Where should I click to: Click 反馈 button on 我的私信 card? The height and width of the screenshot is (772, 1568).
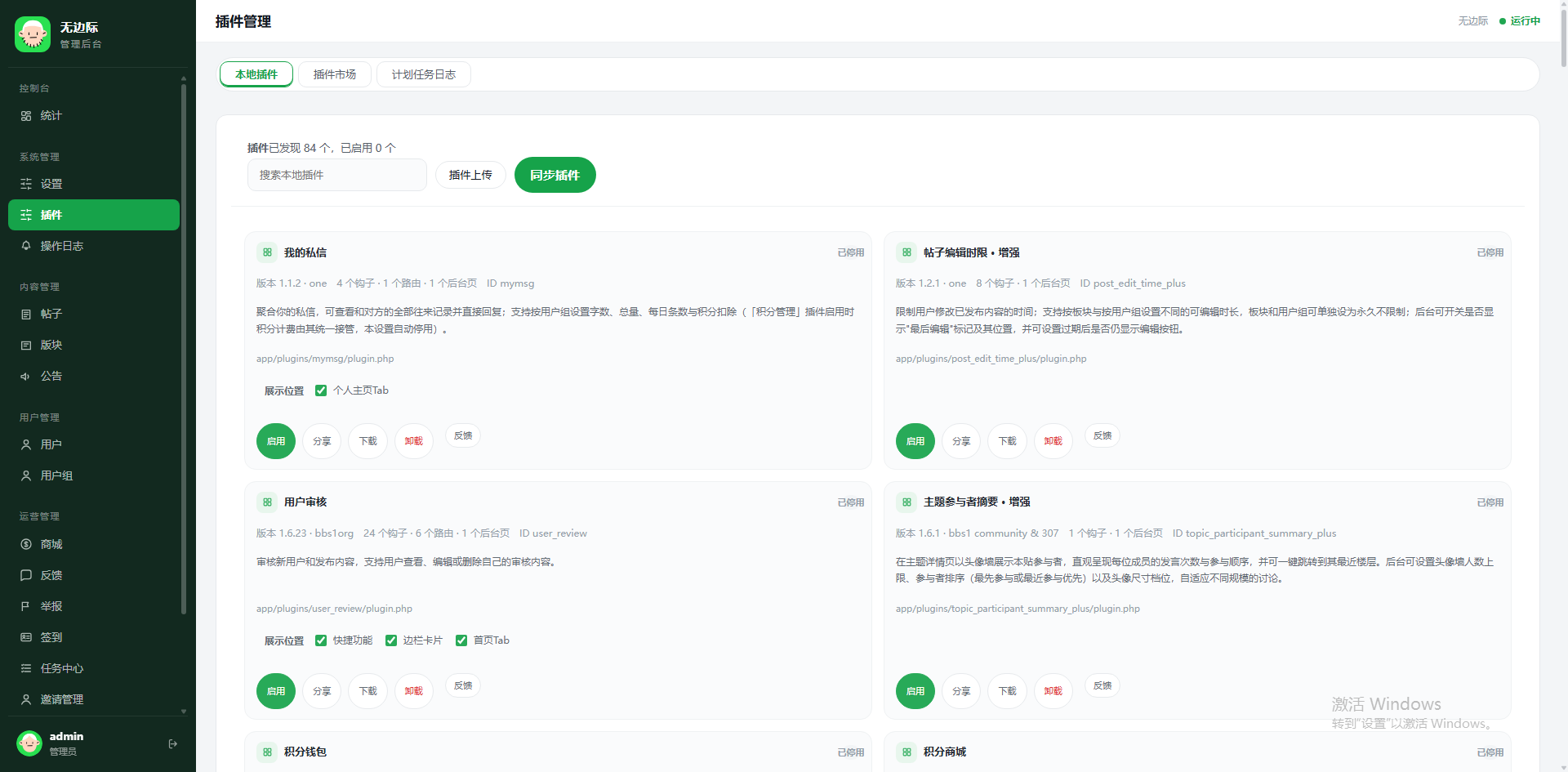pyautogui.click(x=463, y=435)
